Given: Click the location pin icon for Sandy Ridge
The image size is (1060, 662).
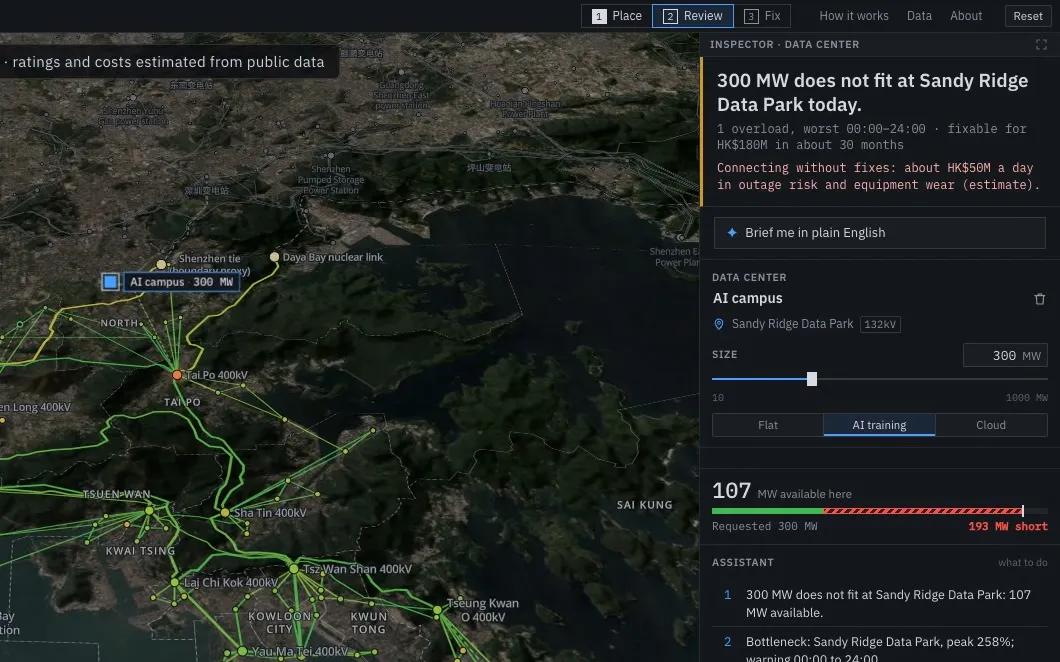Looking at the screenshot, I should pos(719,325).
